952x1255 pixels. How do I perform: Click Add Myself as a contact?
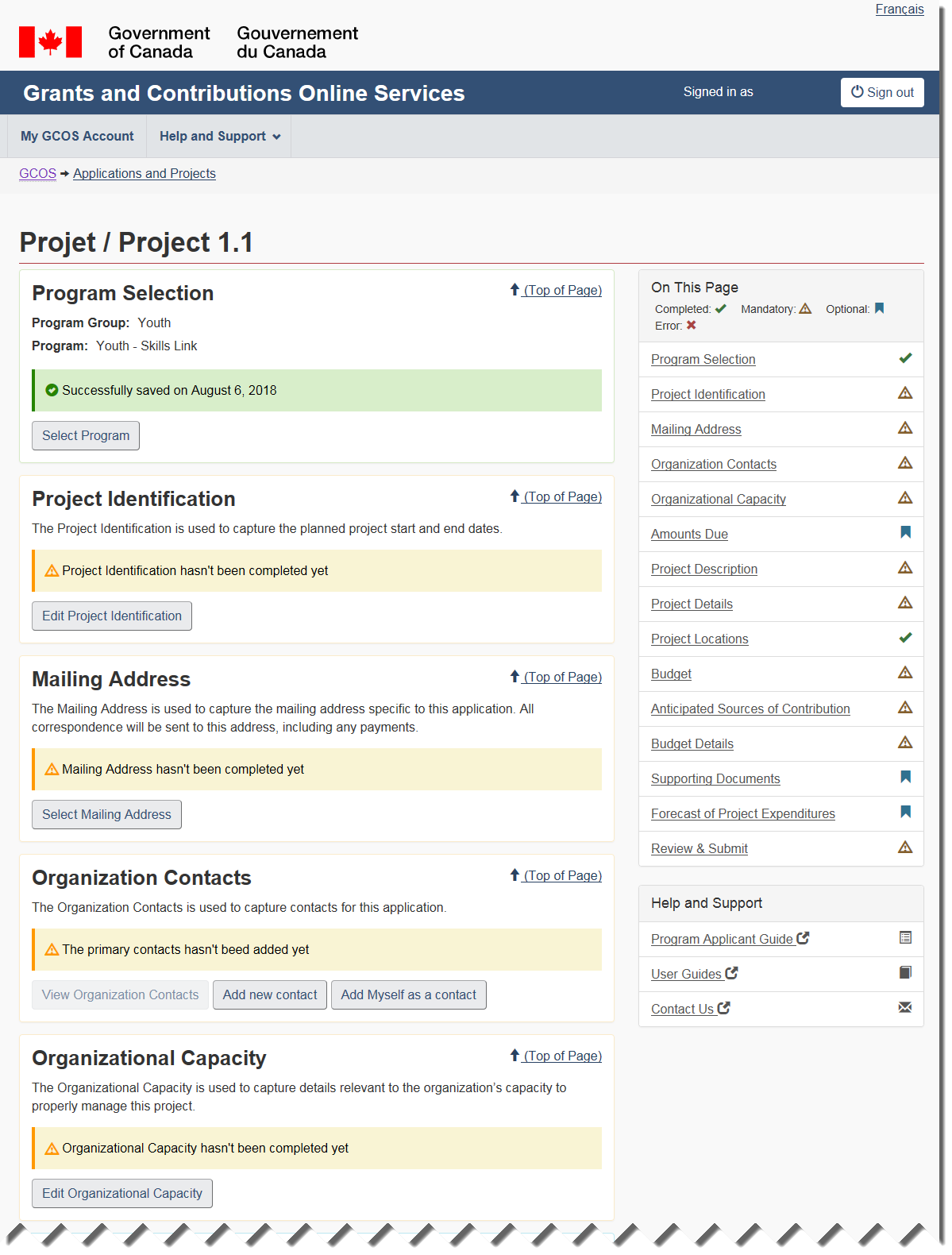click(x=408, y=995)
